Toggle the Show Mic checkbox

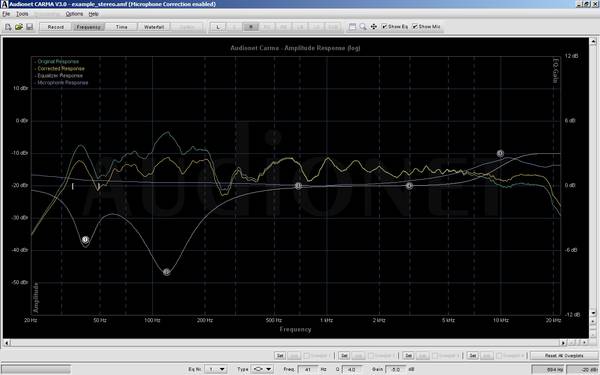coord(415,26)
